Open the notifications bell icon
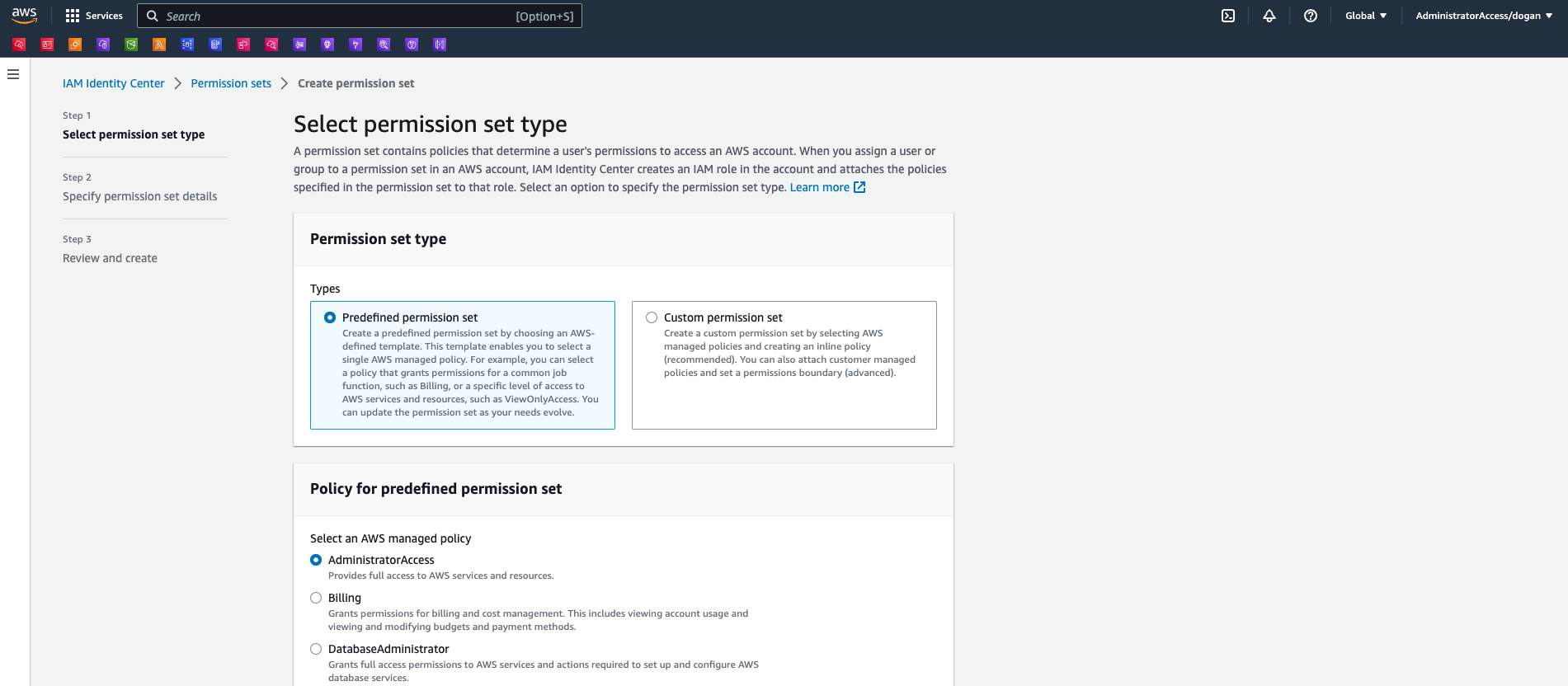Viewport: 1568px width, 686px height. click(x=1269, y=16)
